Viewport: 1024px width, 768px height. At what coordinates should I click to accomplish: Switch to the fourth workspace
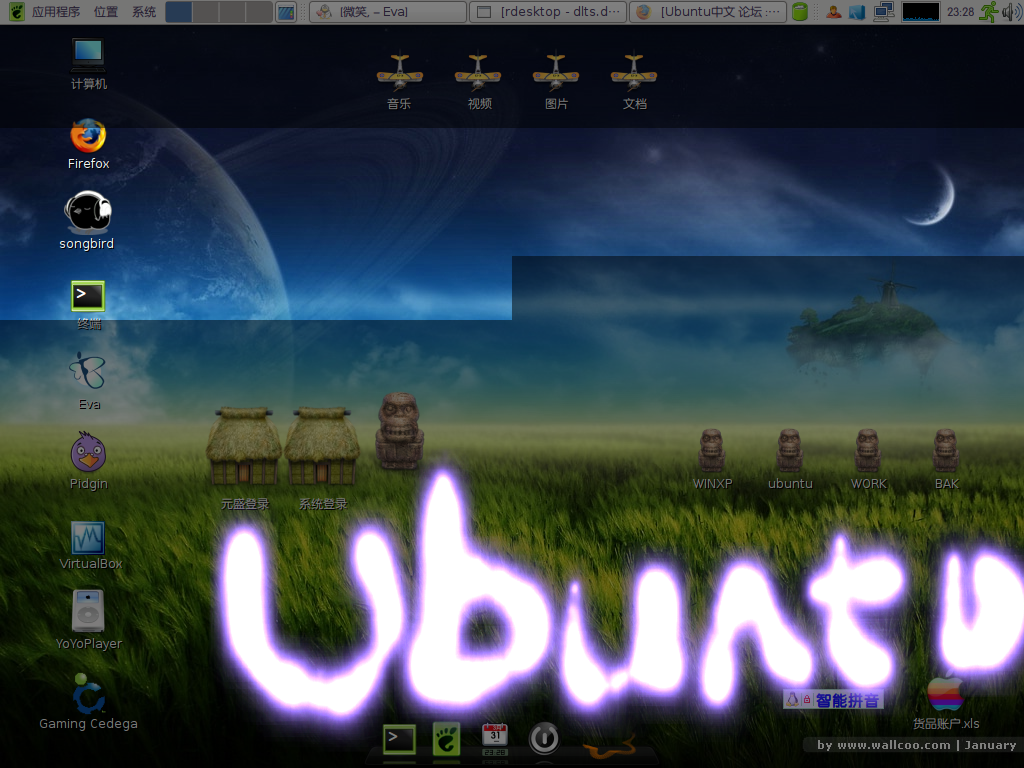click(259, 12)
